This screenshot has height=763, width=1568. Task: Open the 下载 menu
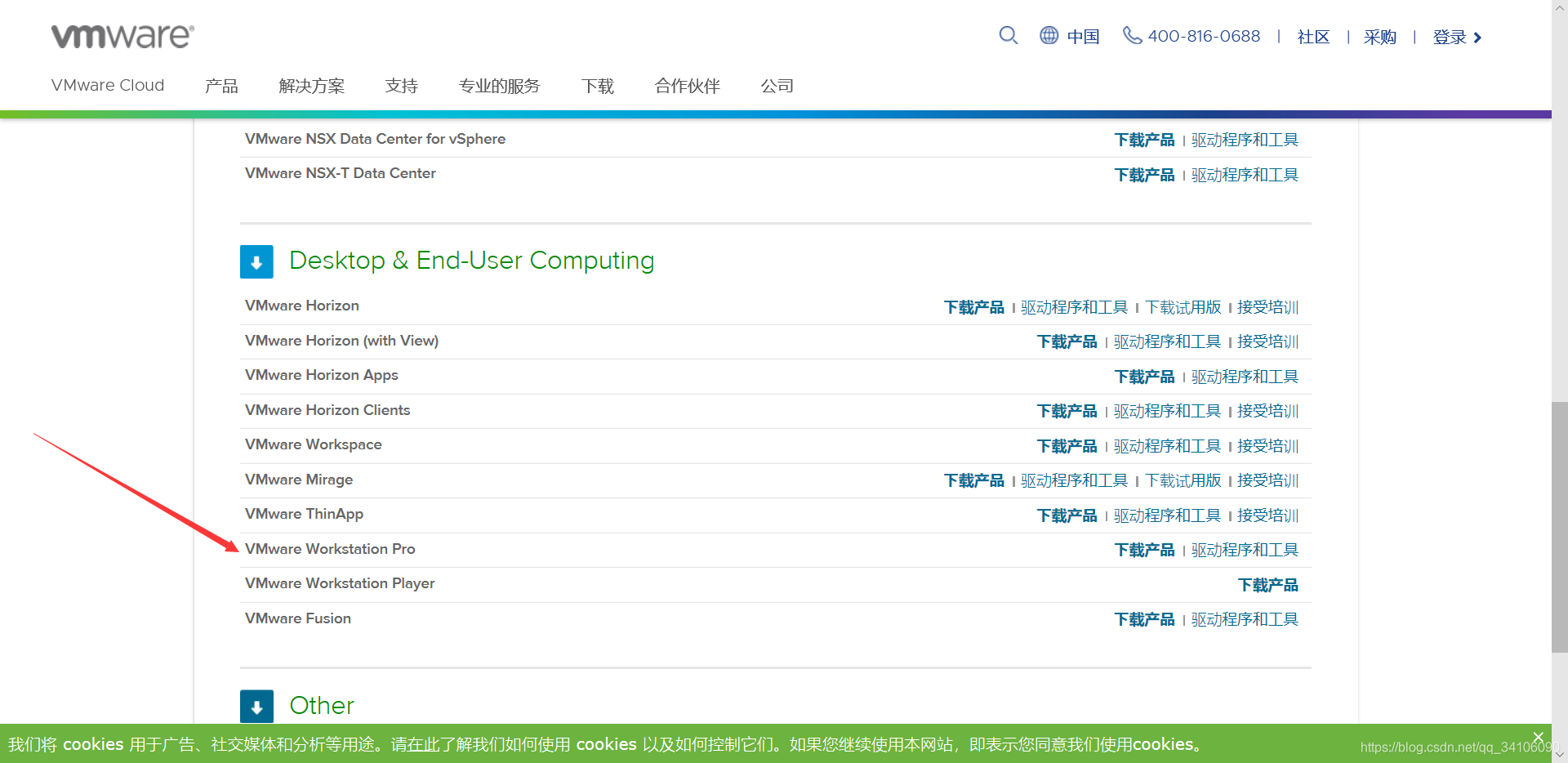(x=597, y=86)
